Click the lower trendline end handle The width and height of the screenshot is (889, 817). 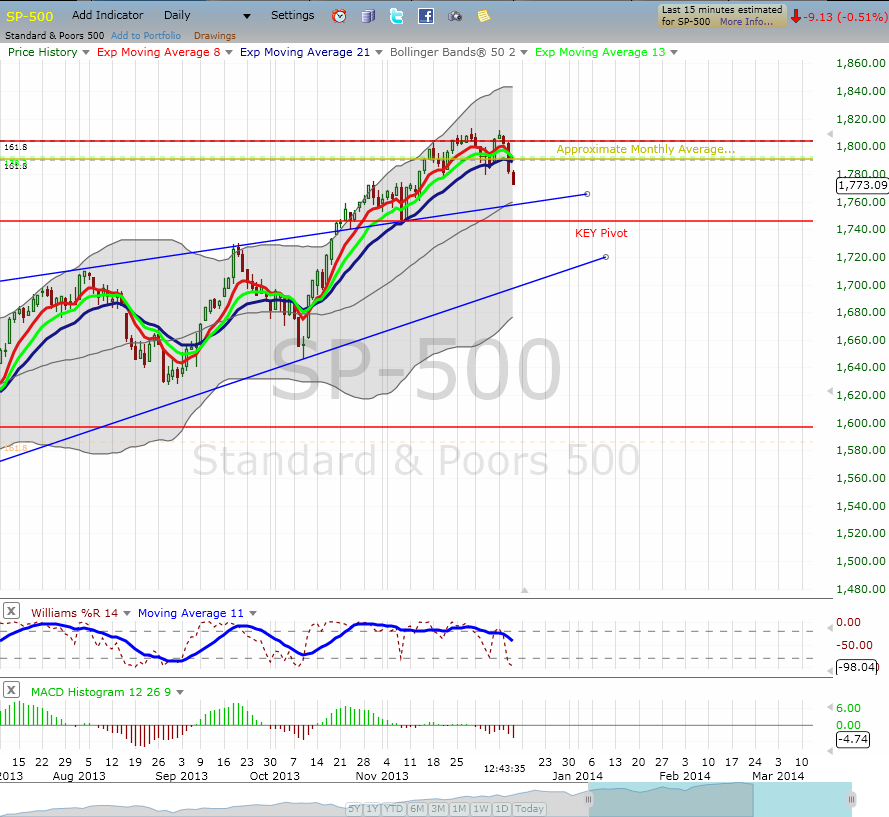pos(606,257)
